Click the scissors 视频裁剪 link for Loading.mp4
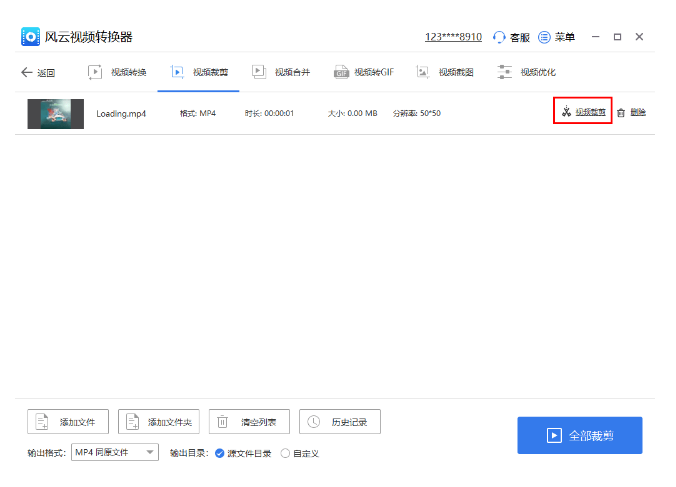The width and height of the screenshot is (676, 487). pyautogui.click(x=583, y=112)
